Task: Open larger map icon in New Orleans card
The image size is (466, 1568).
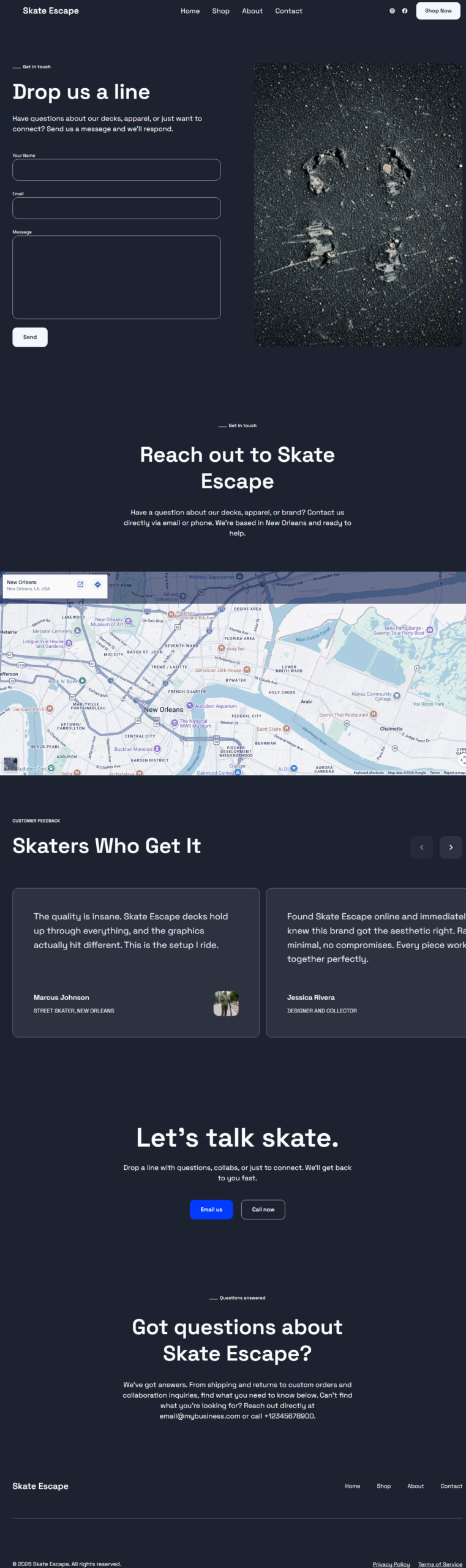Action: (x=80, y=584)
